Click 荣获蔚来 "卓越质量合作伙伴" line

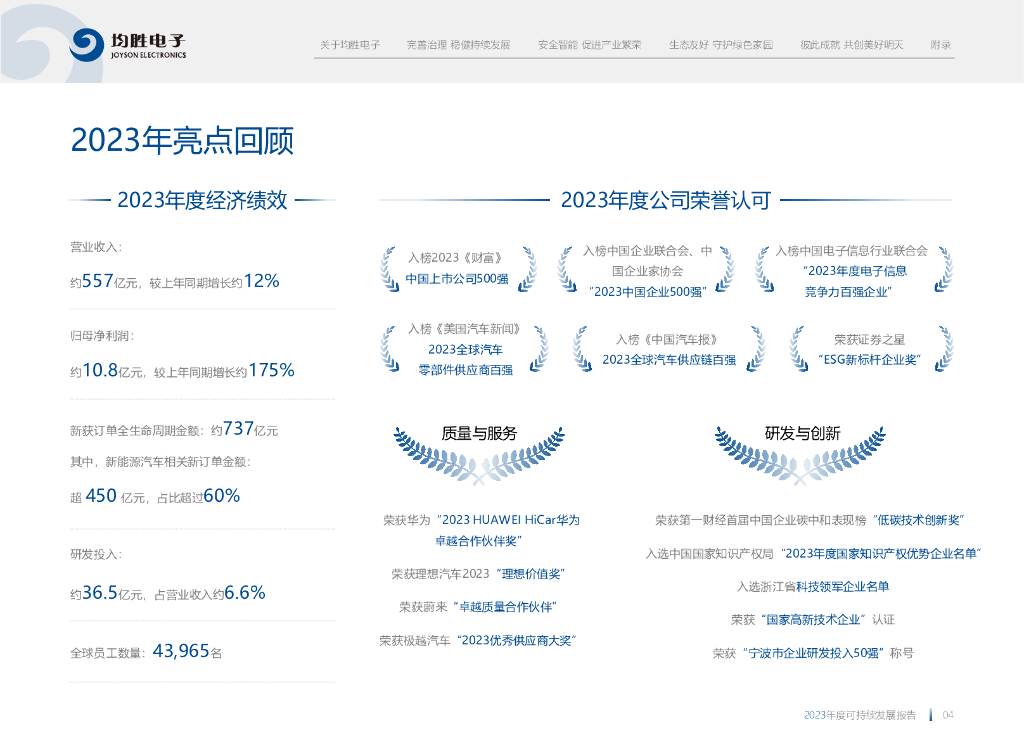click(x=479, y=607)
